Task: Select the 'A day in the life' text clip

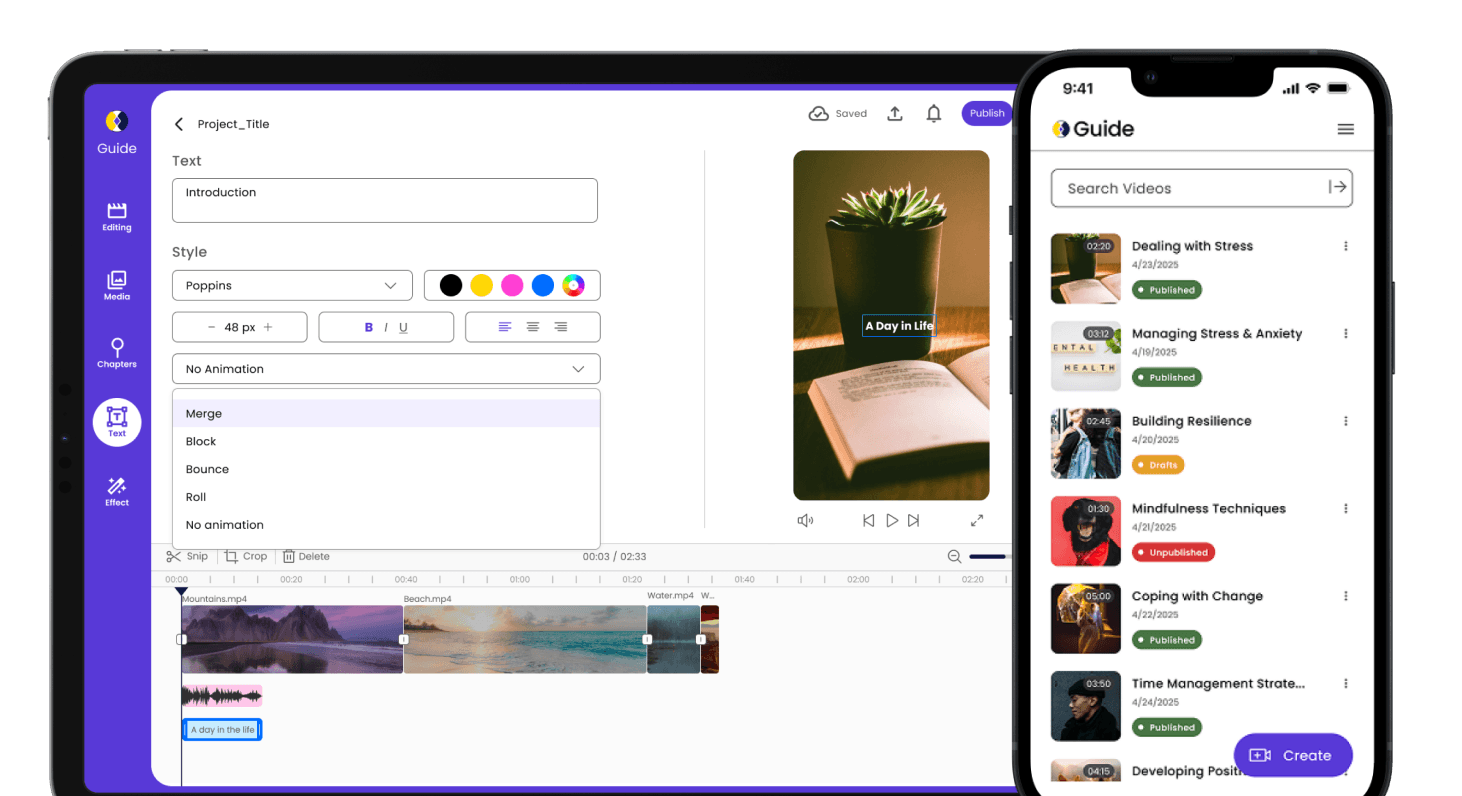Action: 222,730
